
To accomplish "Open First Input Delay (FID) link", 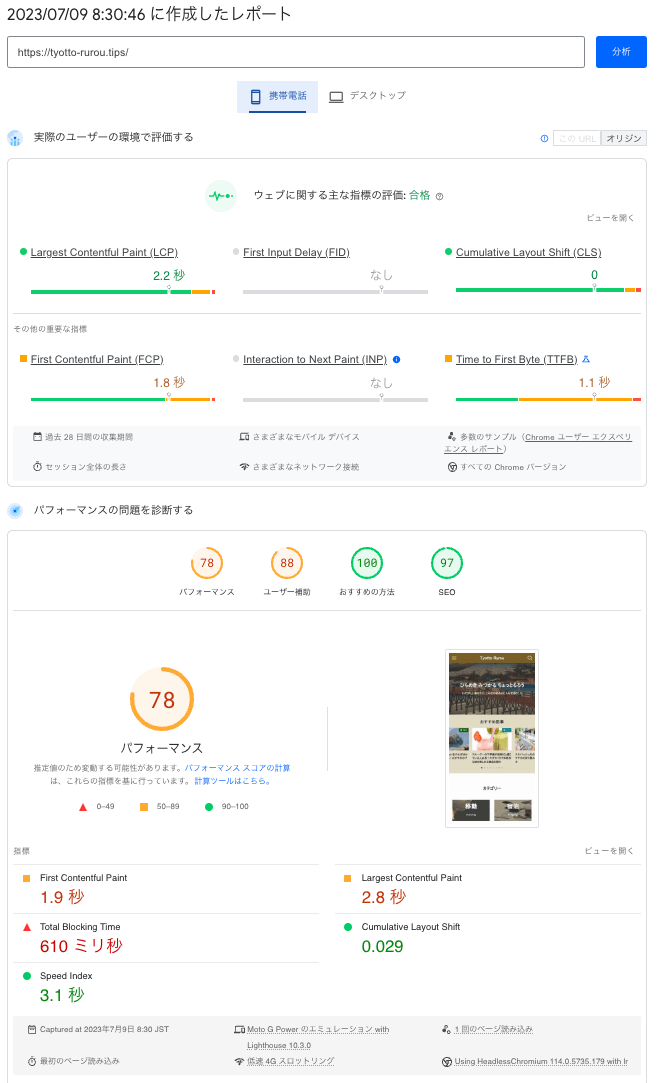I will pyautogui.click(x=296, y=252).
